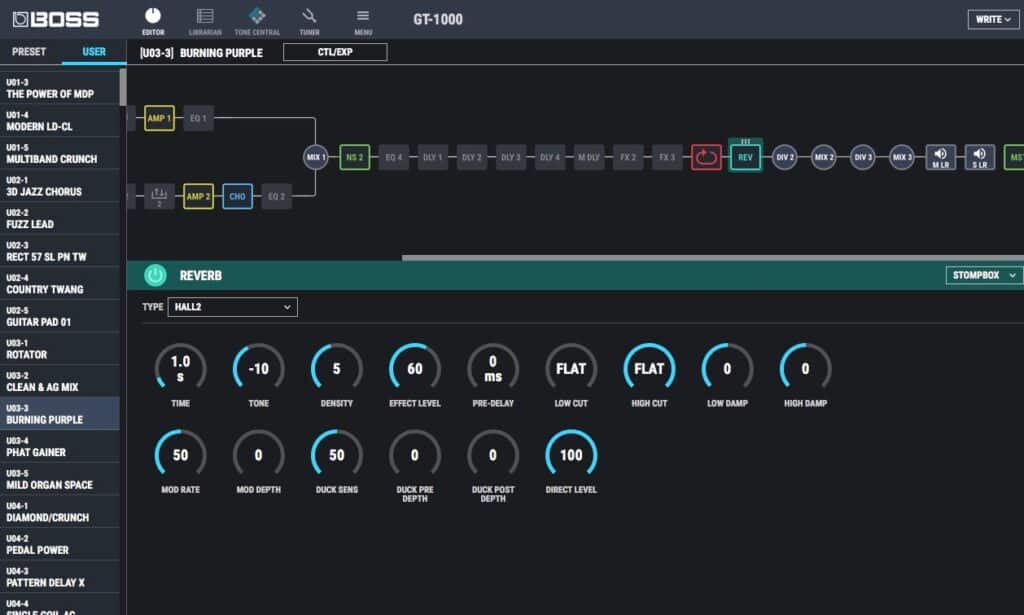1024x615 pixels.
Task: Click the EFFECT LEVEL knob
Action: pos(415,369)
